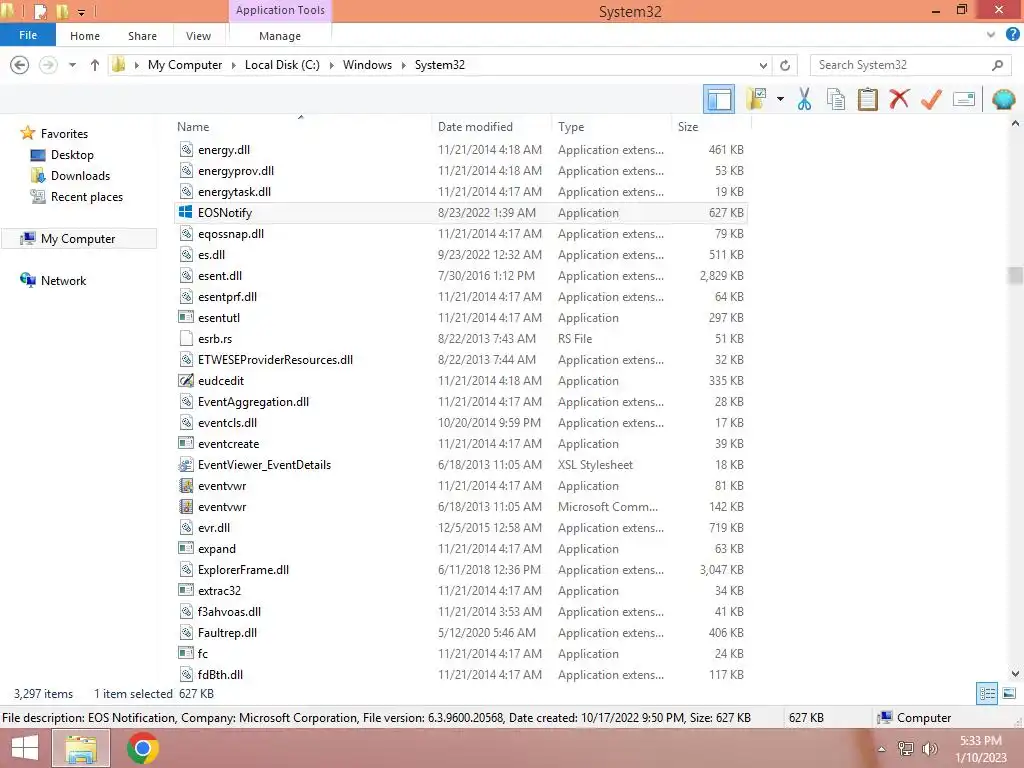Open the Manage ribbon tab
This screenshot has height=768, width=1024.
point(280,36)
